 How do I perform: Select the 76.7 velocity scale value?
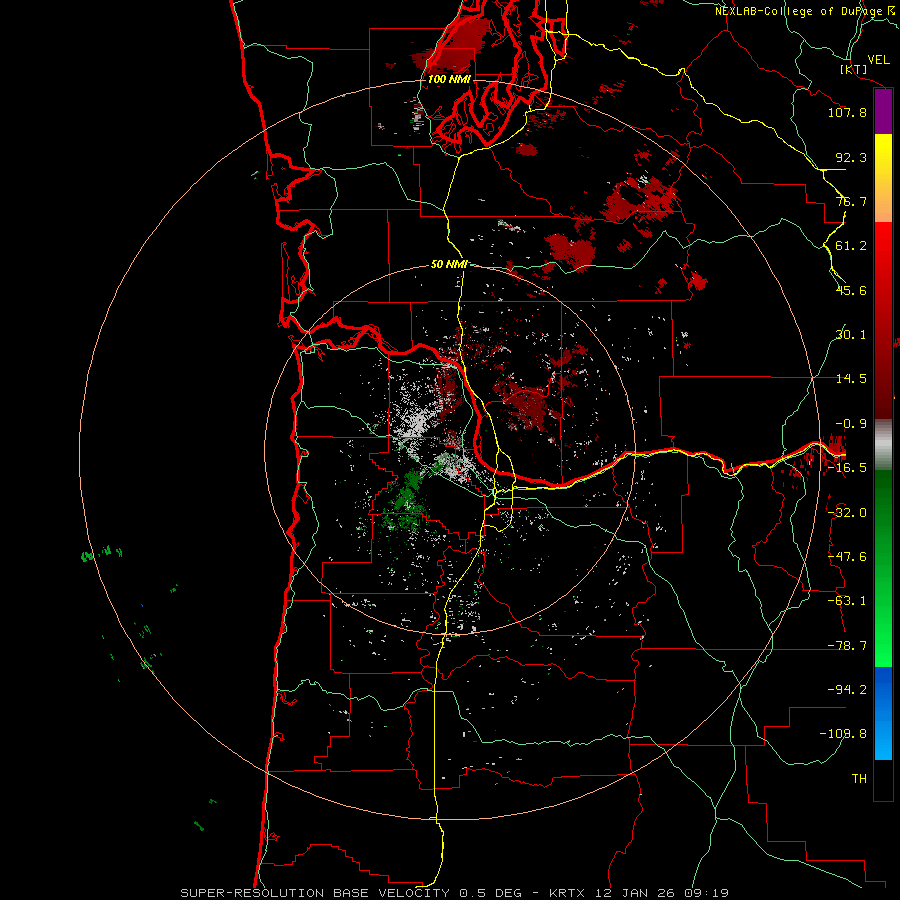(851, 201)
